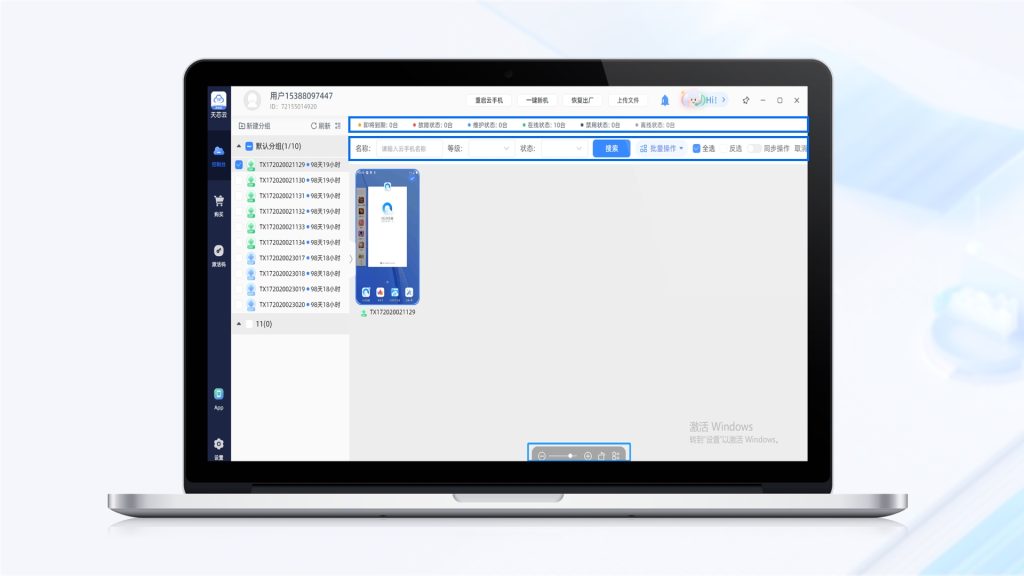Uncheck the TX172020021129 device checkbox
1024x576 pixels.
click(239, 165)
